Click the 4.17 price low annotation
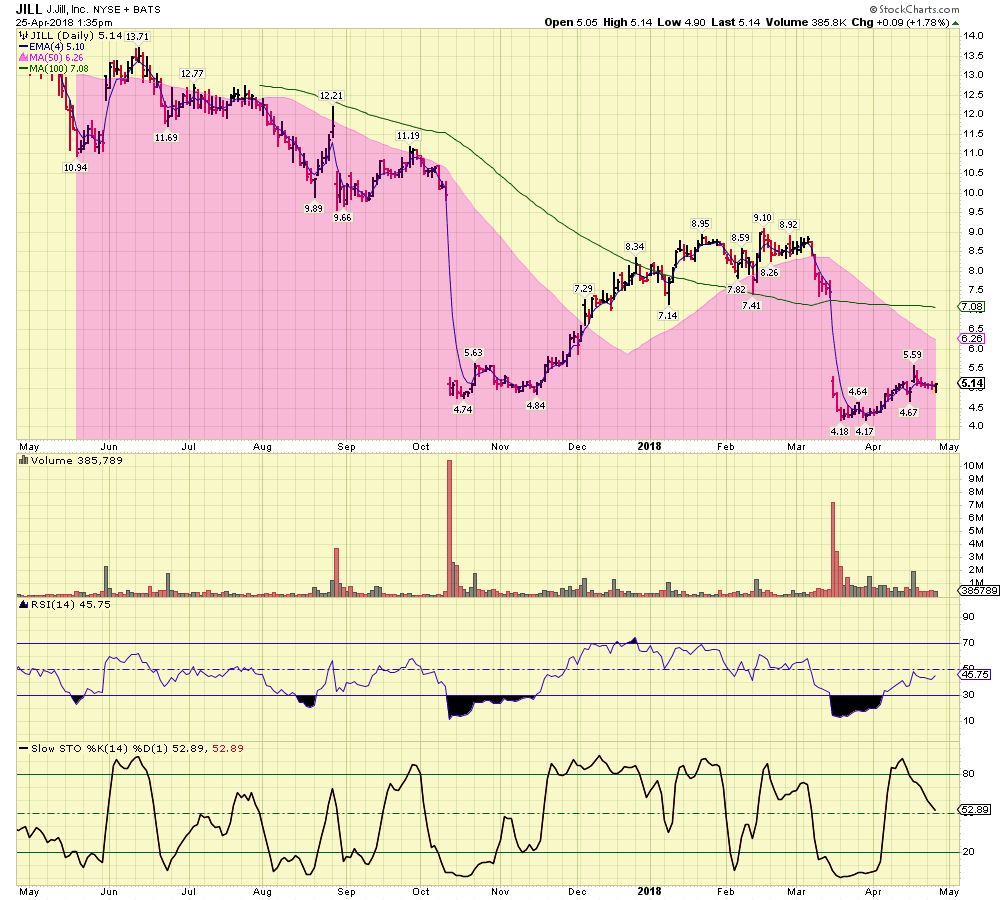1000x900 pixels. [864, 431]
